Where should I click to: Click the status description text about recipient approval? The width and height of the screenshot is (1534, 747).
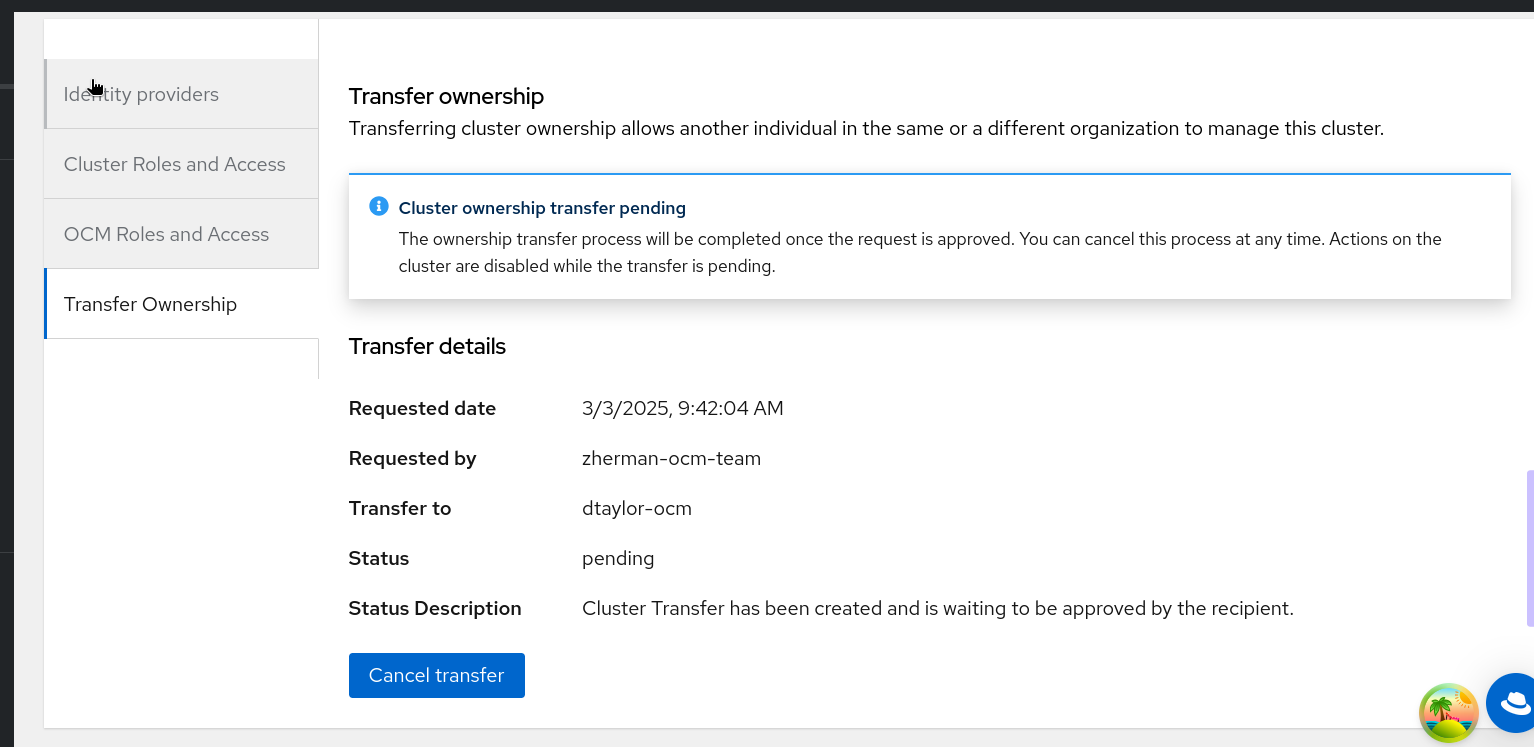[937, 608]
